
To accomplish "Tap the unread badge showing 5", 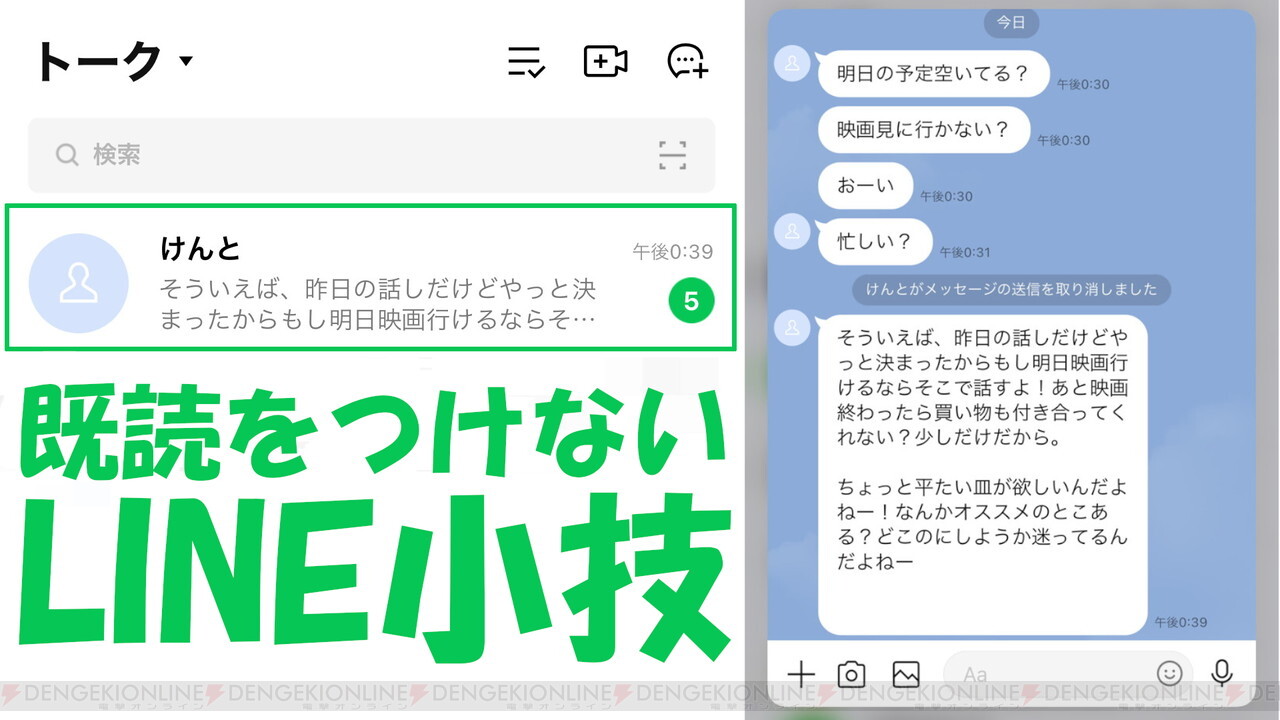I will [691, 300].
